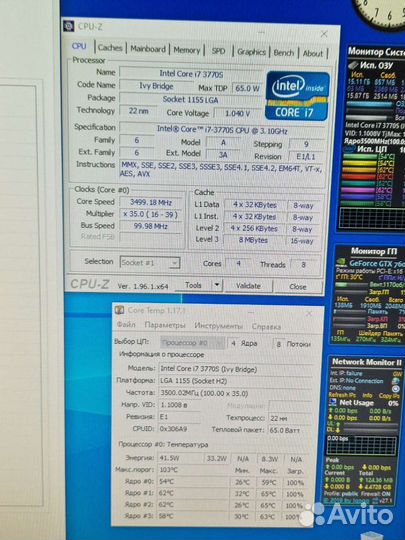Click the Модель field in Core Temp
405x540 pixels.
pos(236,369)
